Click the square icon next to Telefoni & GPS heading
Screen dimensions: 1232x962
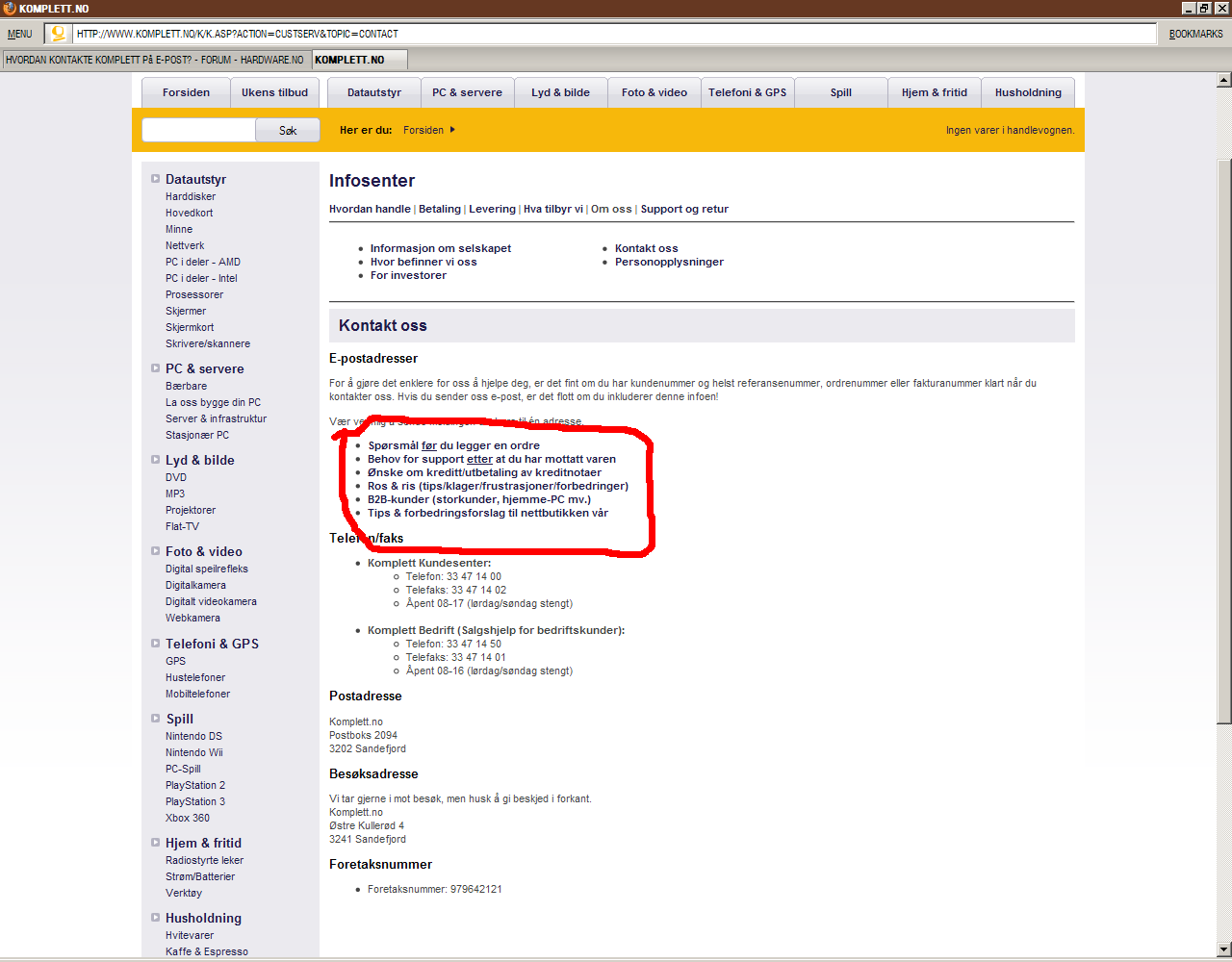click(155, 644)
